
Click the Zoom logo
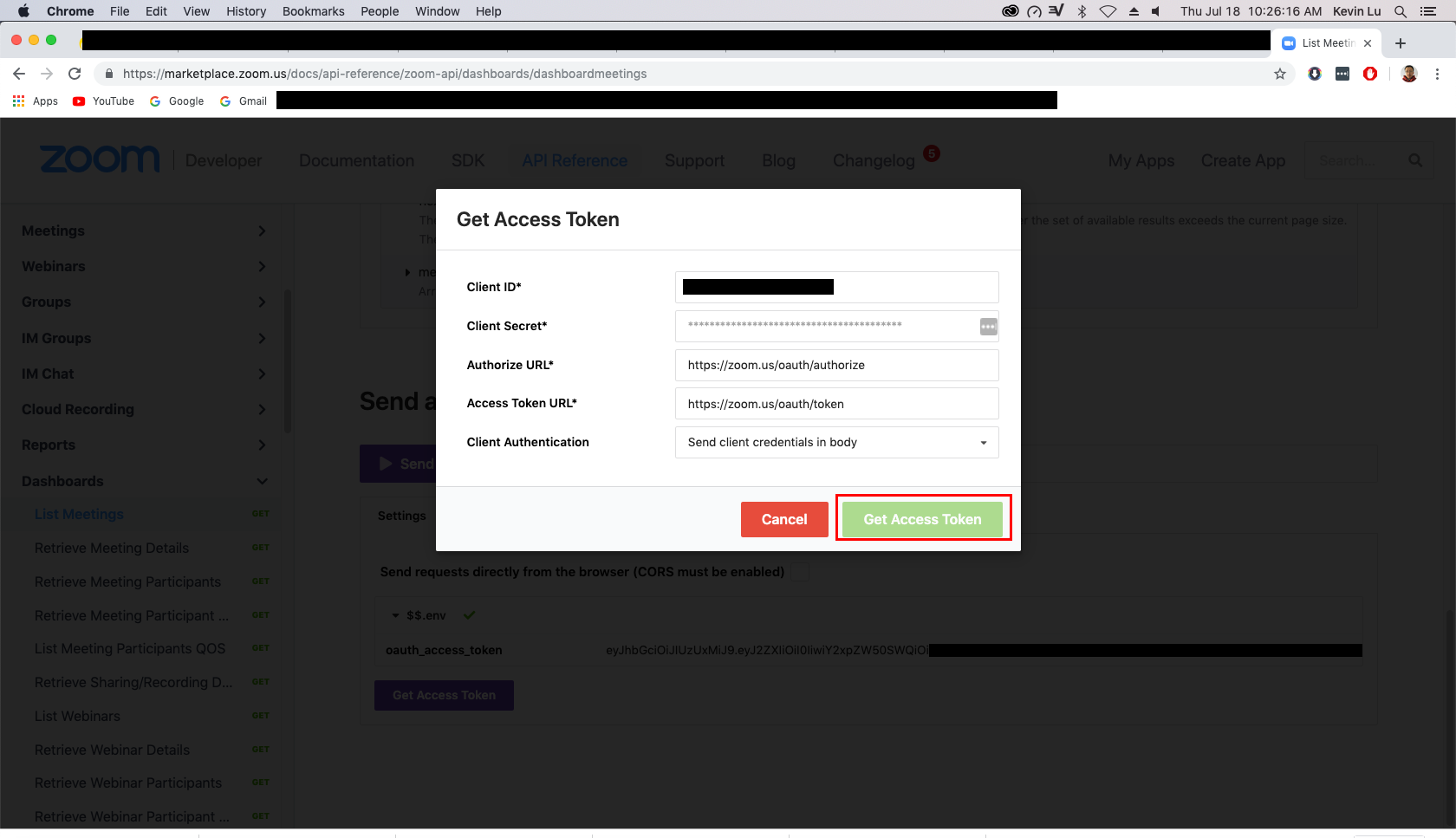coord(100,160)
